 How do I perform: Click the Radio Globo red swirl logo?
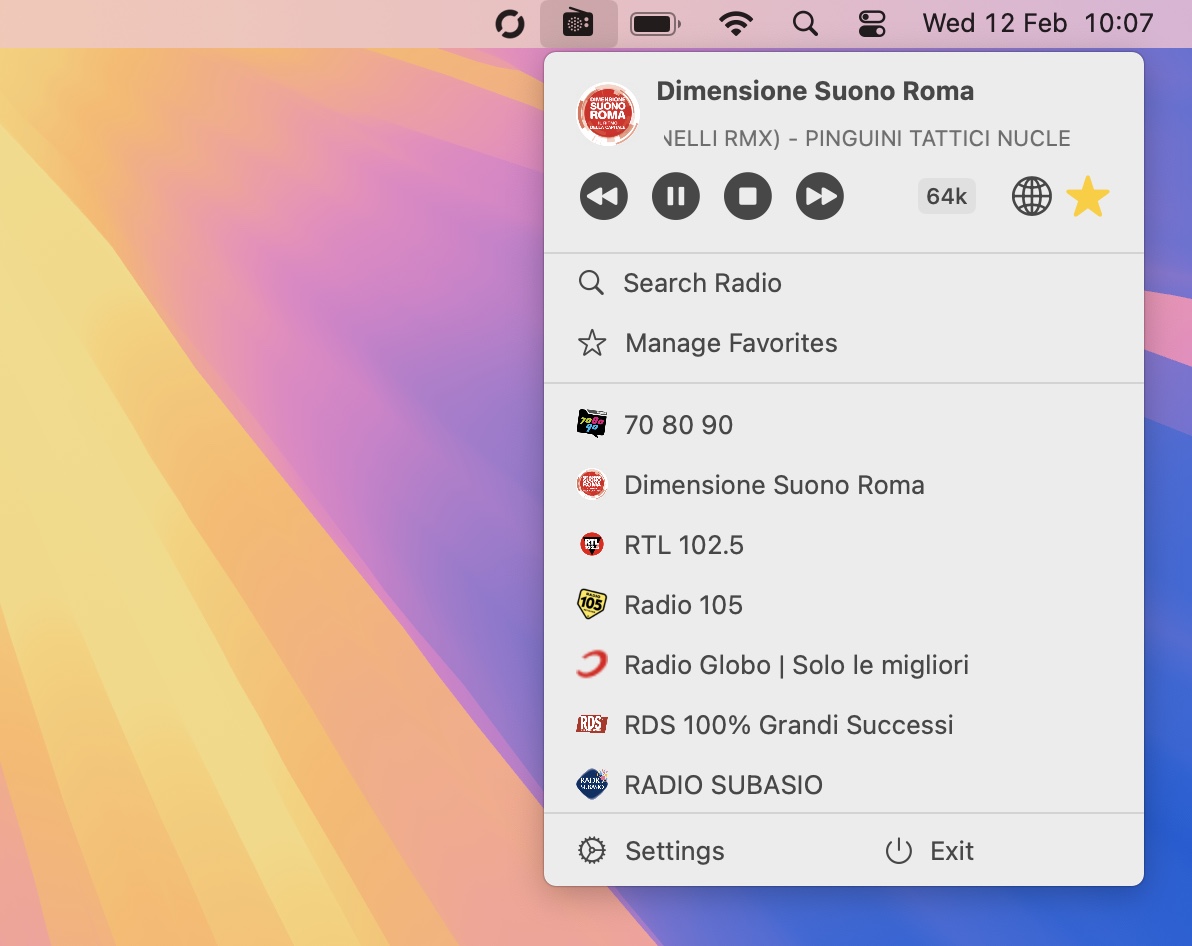pos(591,664)
